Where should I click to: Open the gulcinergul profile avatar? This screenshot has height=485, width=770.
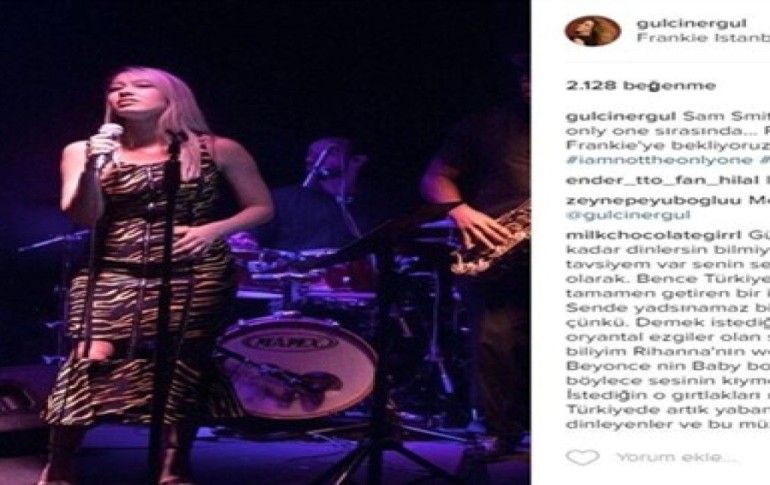[593, 31]
